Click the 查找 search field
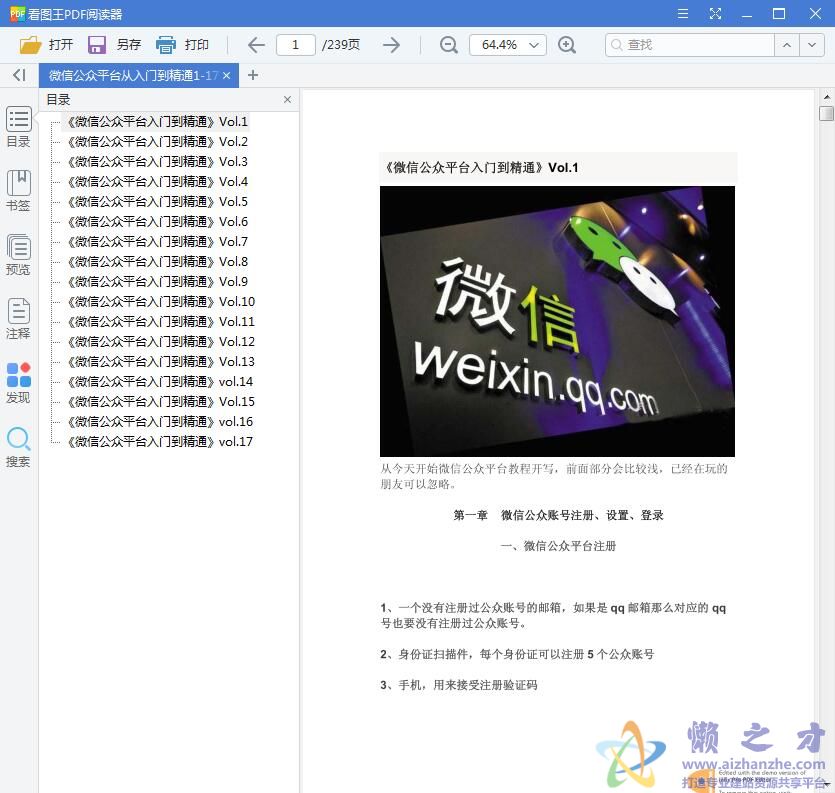835x793 pixels. [690, 45]
